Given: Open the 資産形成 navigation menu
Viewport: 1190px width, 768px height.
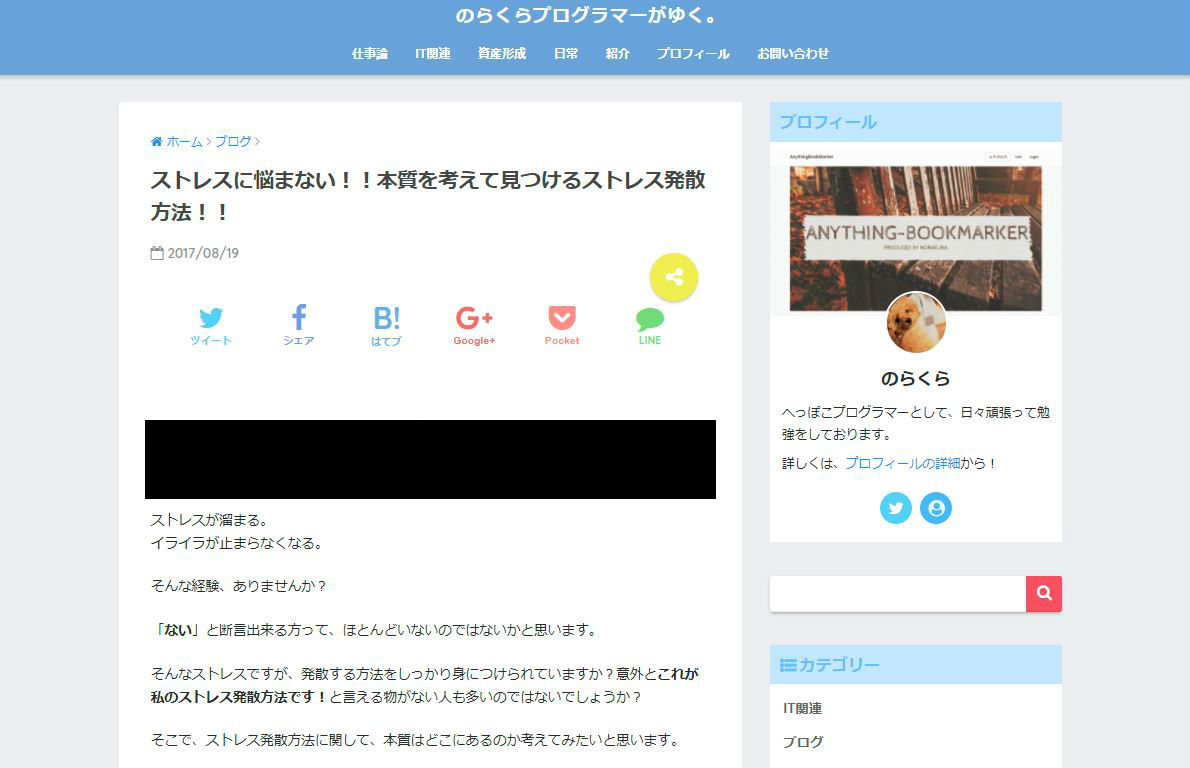Looking at the screenshot, I should click(x=501, y=54).
